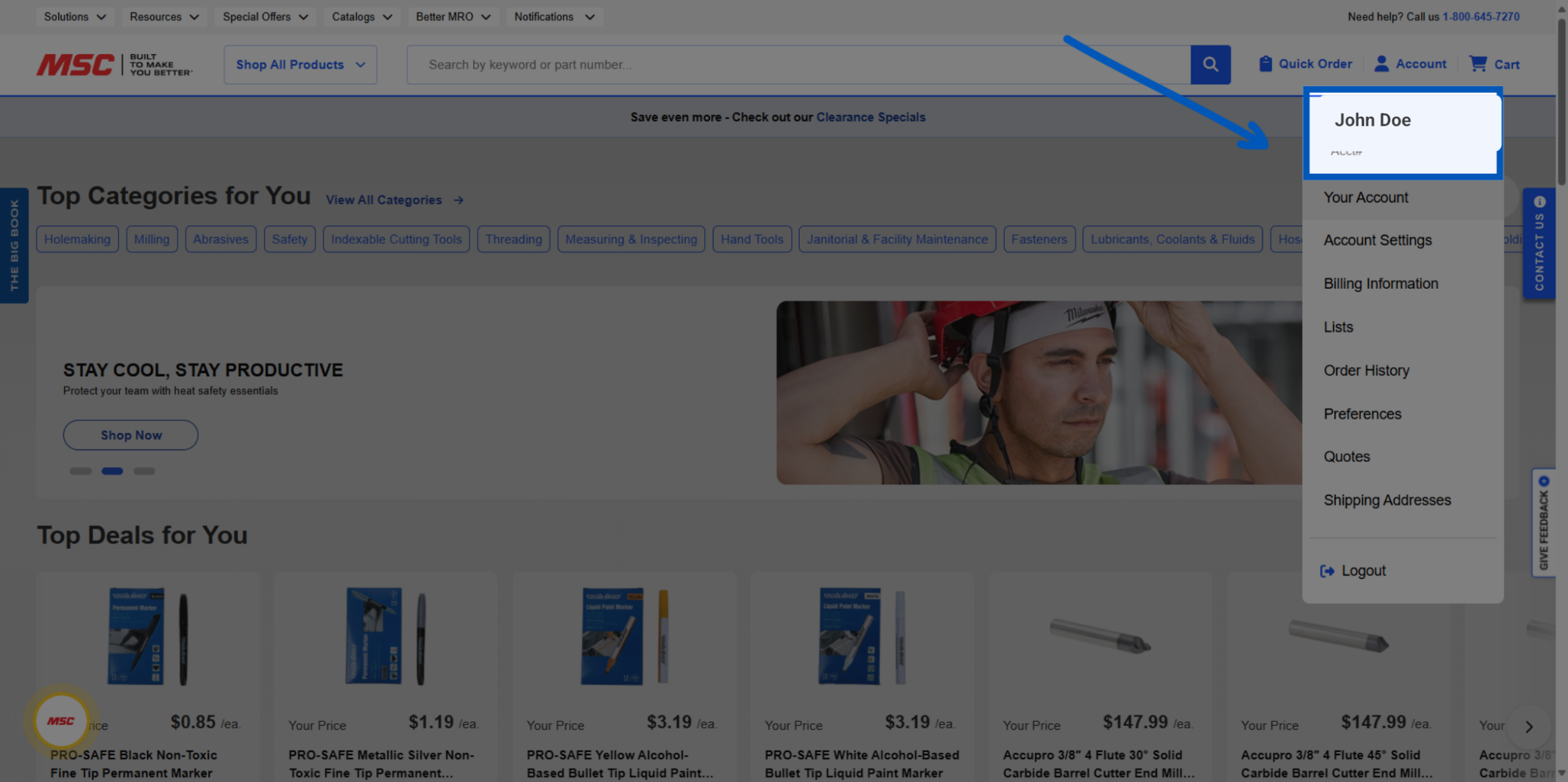Open Accupro 45° Barrel Cutter image
Viewport: 1568px width, 782px height.
pyautogui.click(x=1338, y=636)
